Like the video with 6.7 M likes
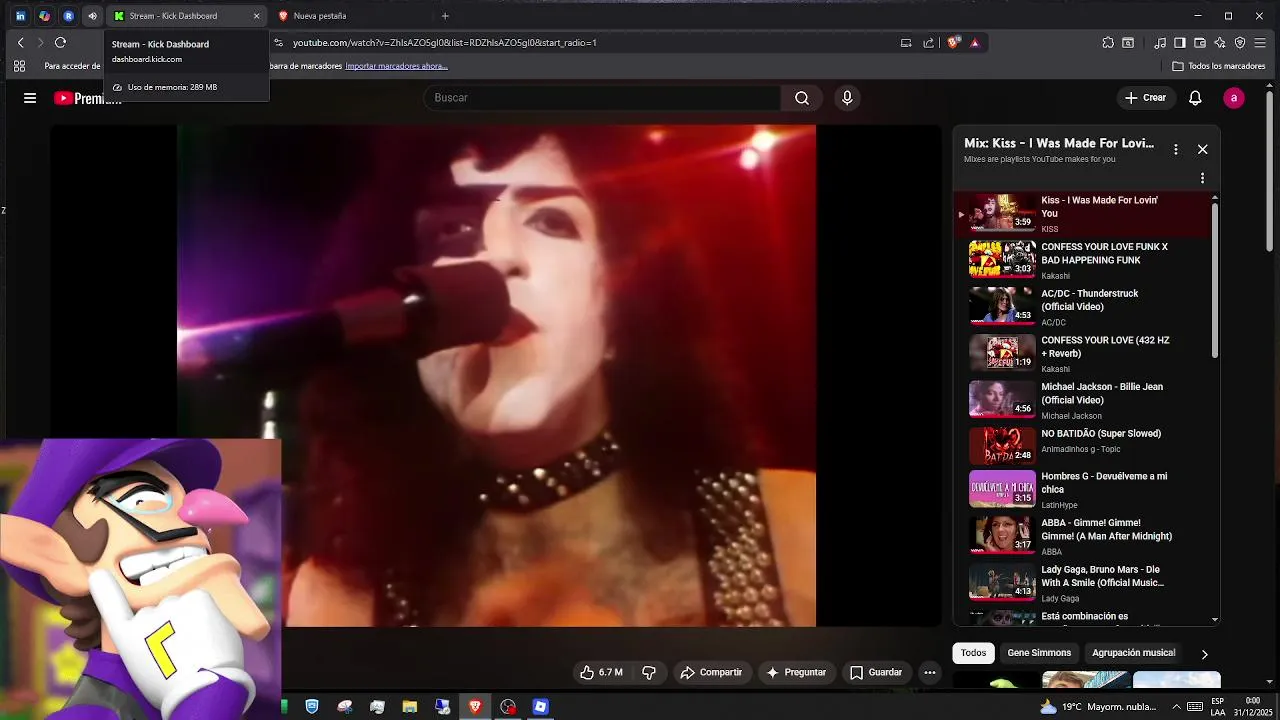 click(x=601, y=673)
